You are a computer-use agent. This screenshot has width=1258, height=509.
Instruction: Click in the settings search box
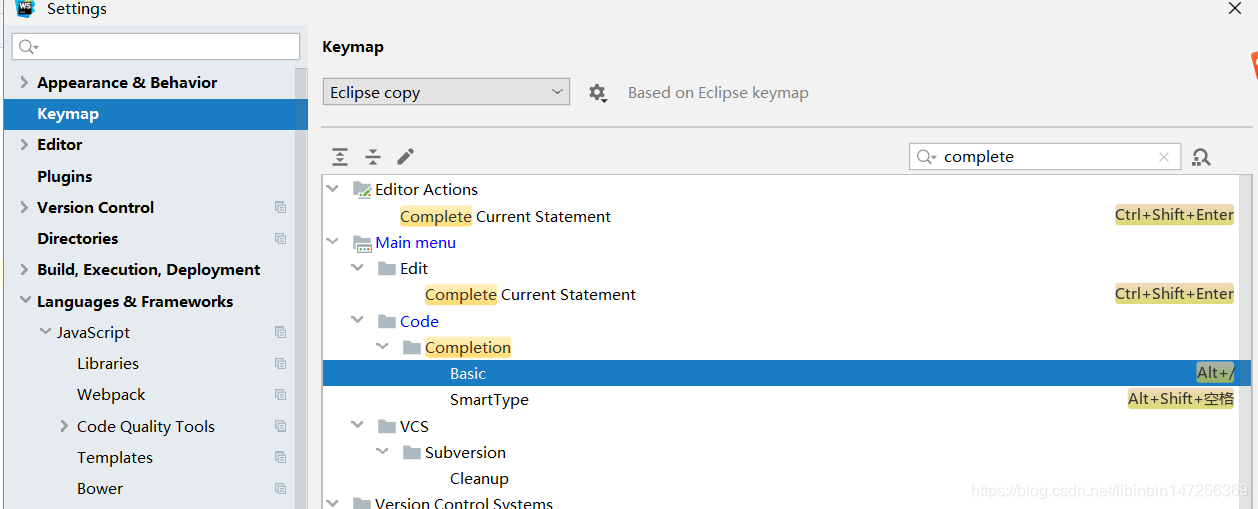click(157, 47)
